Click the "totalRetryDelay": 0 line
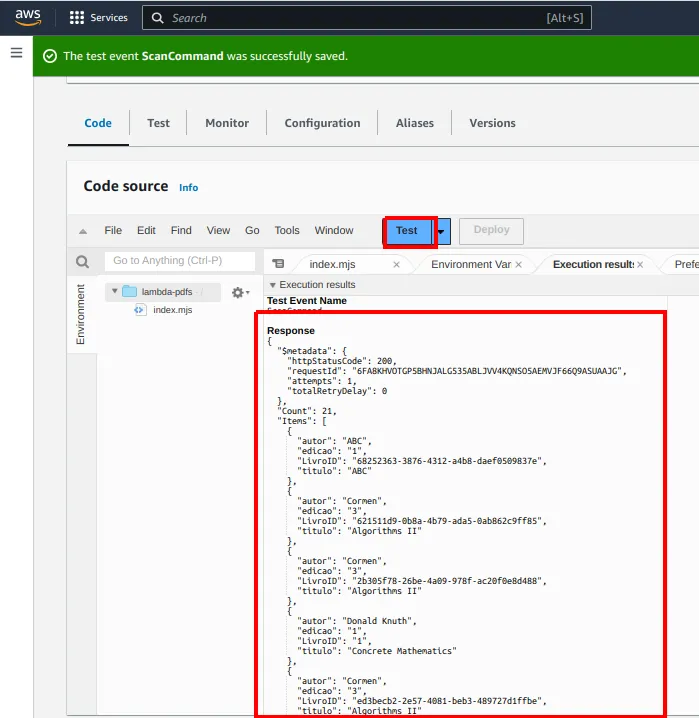Image resolution: width=699 pixels, height=718 pixels. pyautogui.click(x=337, y=391)
